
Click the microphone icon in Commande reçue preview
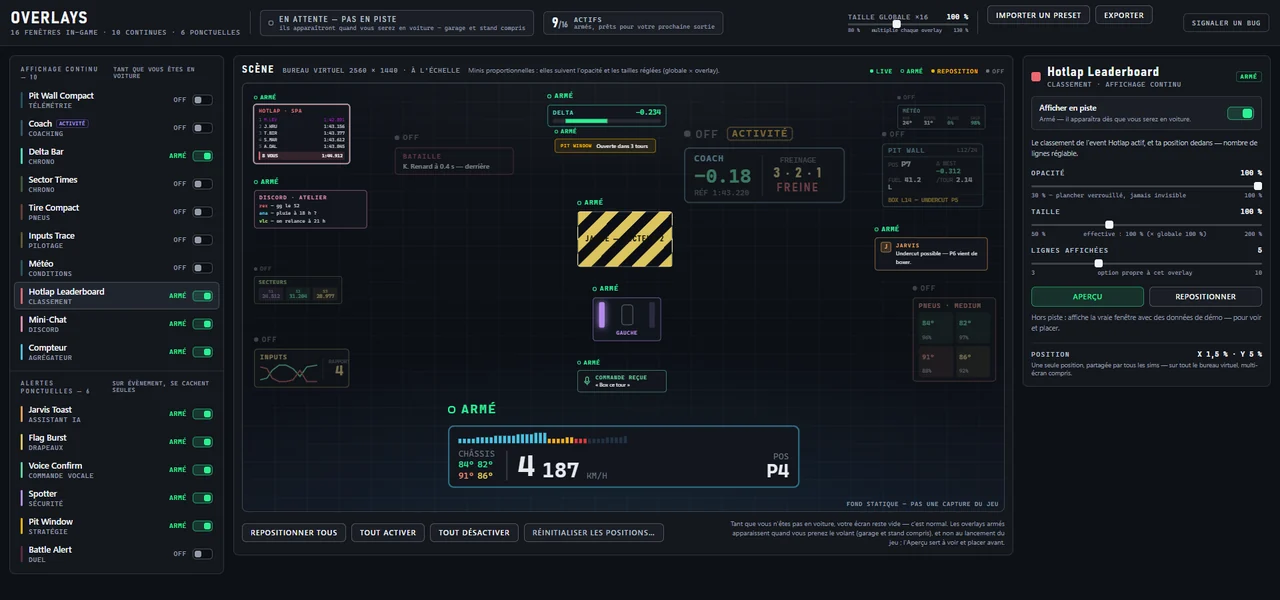(x=587, y=381)
